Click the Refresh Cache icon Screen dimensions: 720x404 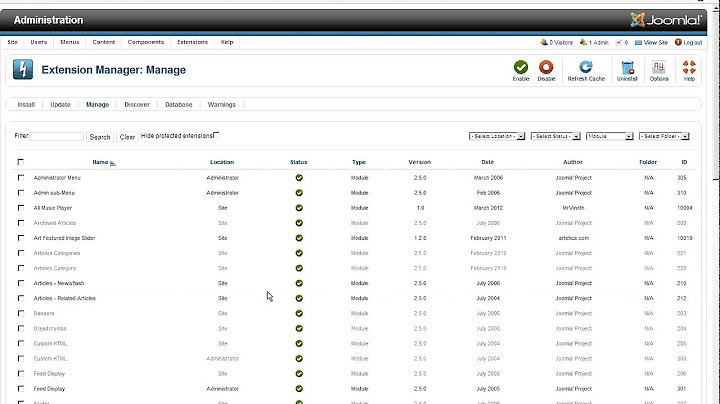point(585,67)
